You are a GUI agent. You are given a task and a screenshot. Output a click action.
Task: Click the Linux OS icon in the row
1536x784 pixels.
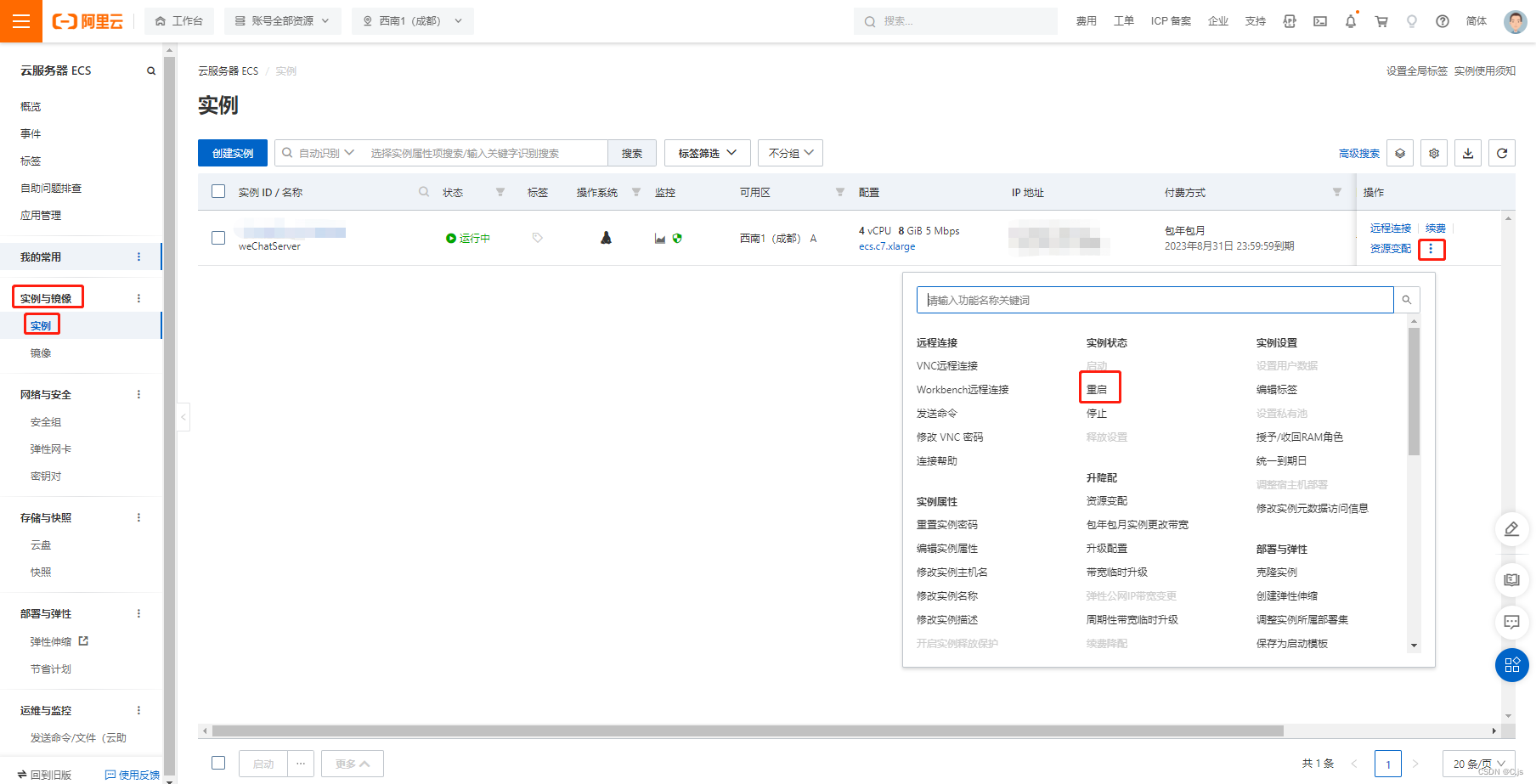pos(605,238)
